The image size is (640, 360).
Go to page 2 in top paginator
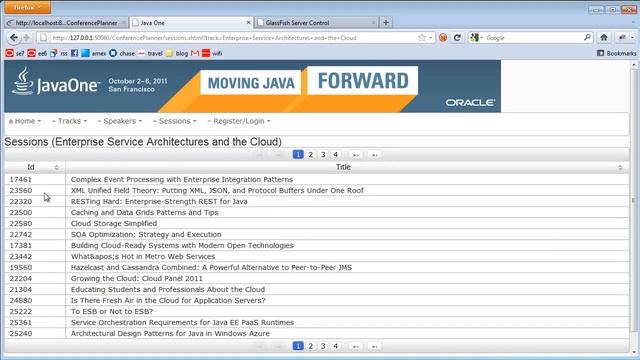pos(311,155)
